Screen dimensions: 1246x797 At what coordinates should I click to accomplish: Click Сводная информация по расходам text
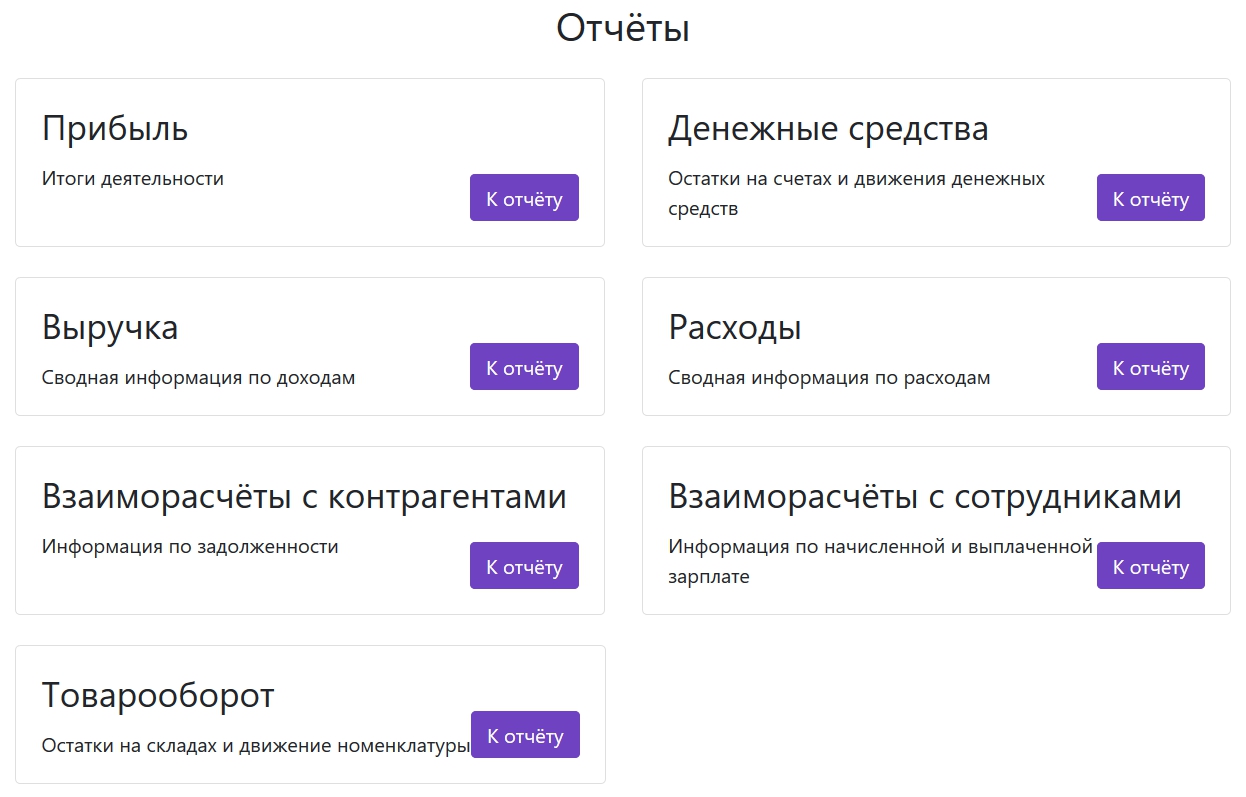829,378
